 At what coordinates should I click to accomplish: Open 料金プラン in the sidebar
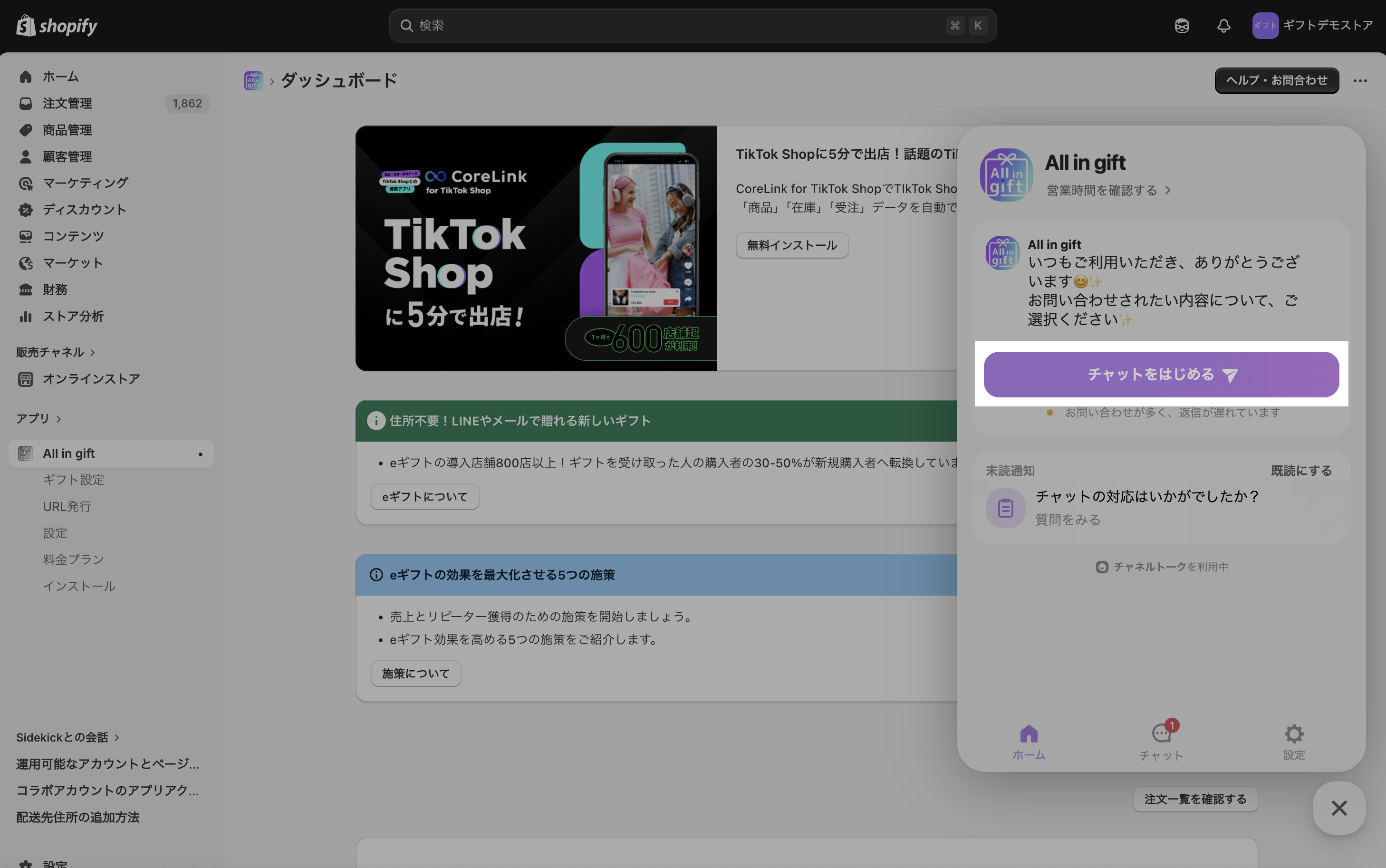point(74,559)
